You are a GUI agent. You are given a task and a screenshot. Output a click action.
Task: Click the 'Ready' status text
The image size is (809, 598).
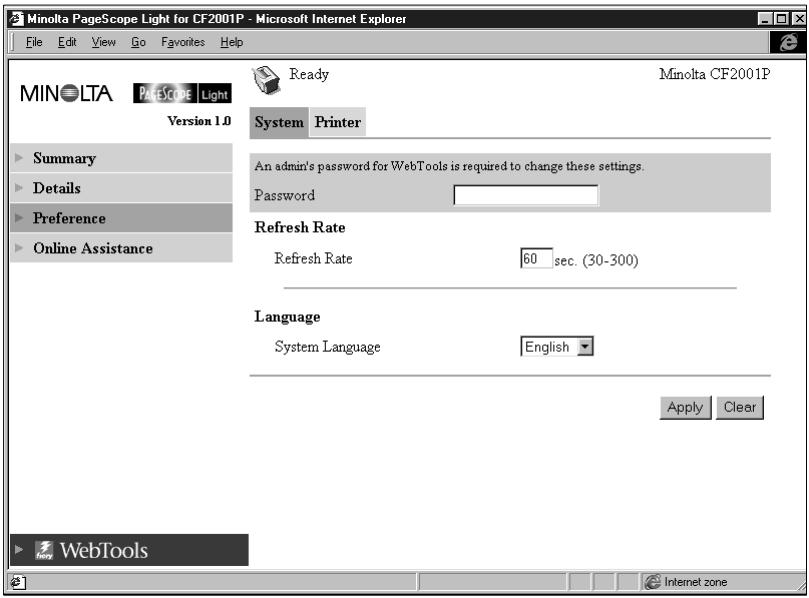(x=309, y=75)
